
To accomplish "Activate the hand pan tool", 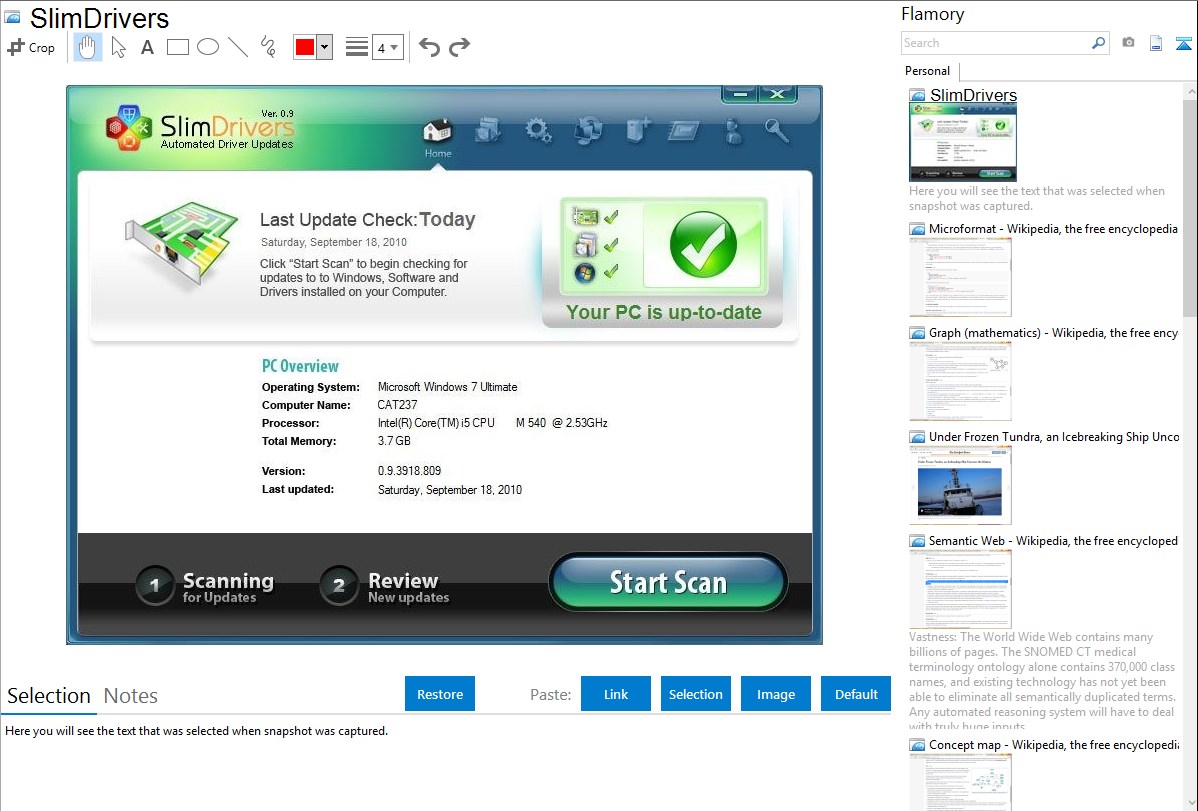I will [x=87, y=47].
